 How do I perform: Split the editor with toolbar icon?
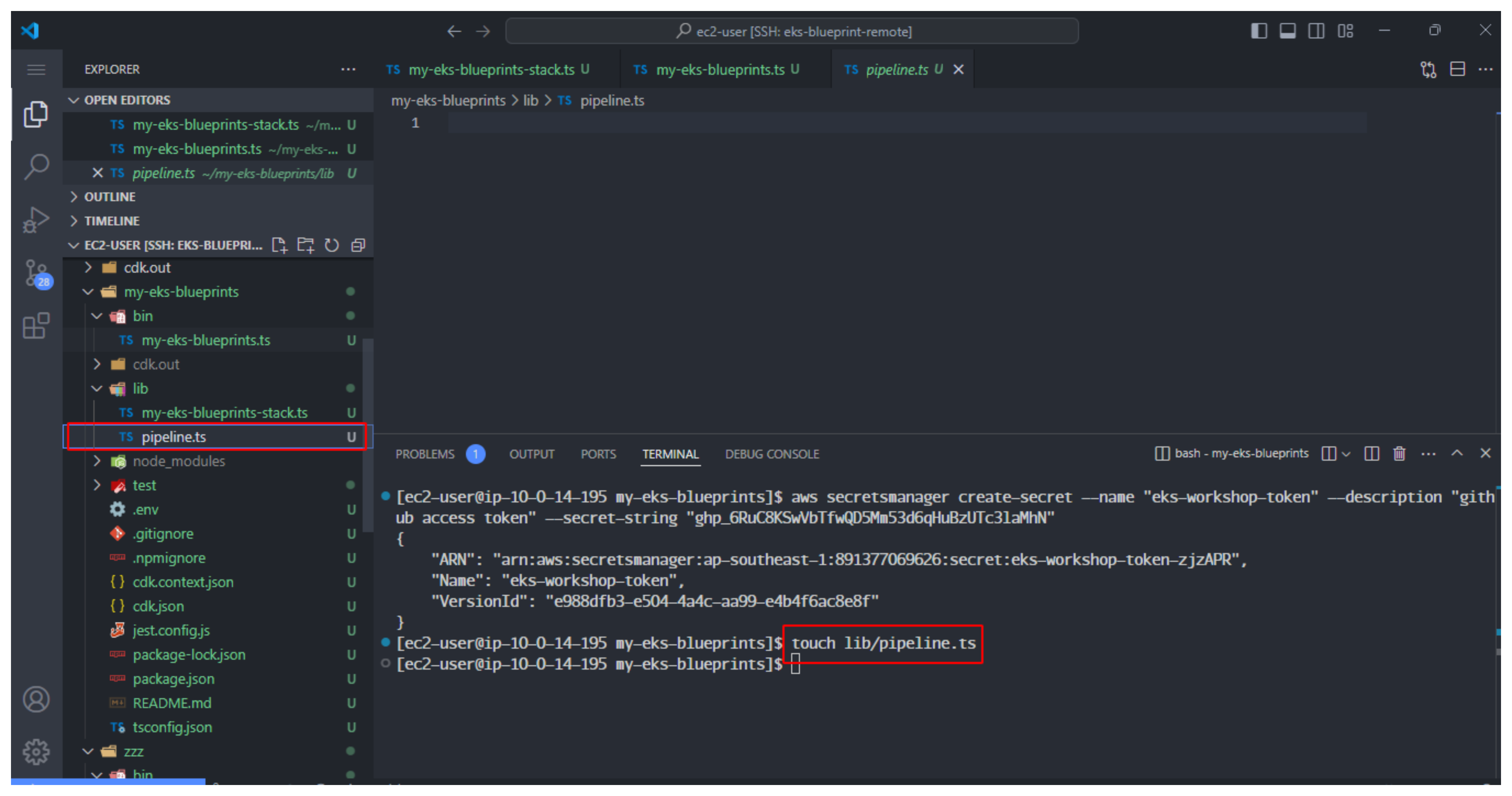(x=1457, y=70)
